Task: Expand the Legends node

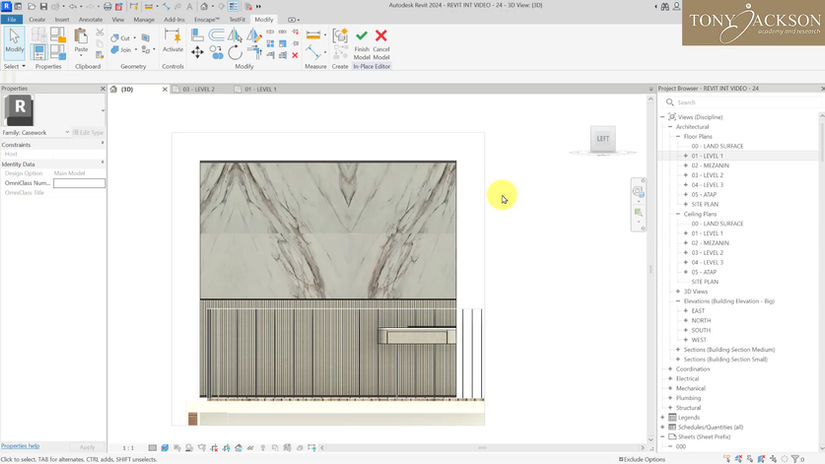Action: 662,417
